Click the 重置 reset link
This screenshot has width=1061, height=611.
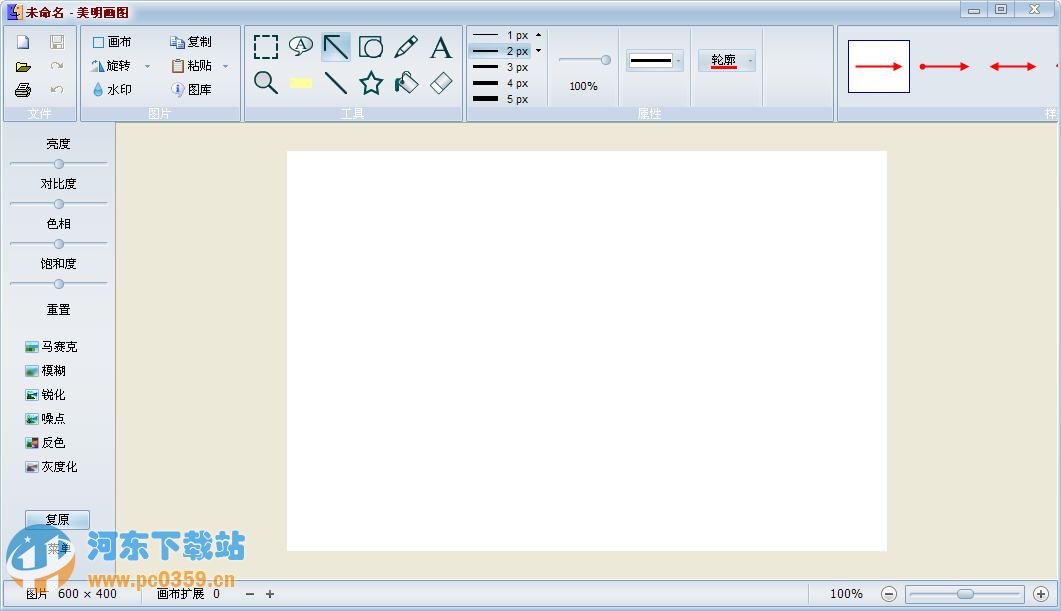[58, 310]
